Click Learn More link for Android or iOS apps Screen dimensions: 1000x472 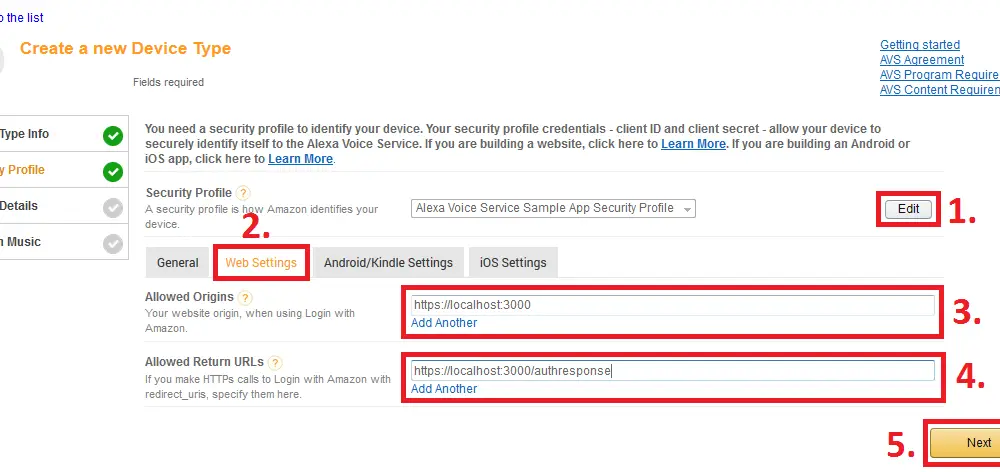coord(300,159)
